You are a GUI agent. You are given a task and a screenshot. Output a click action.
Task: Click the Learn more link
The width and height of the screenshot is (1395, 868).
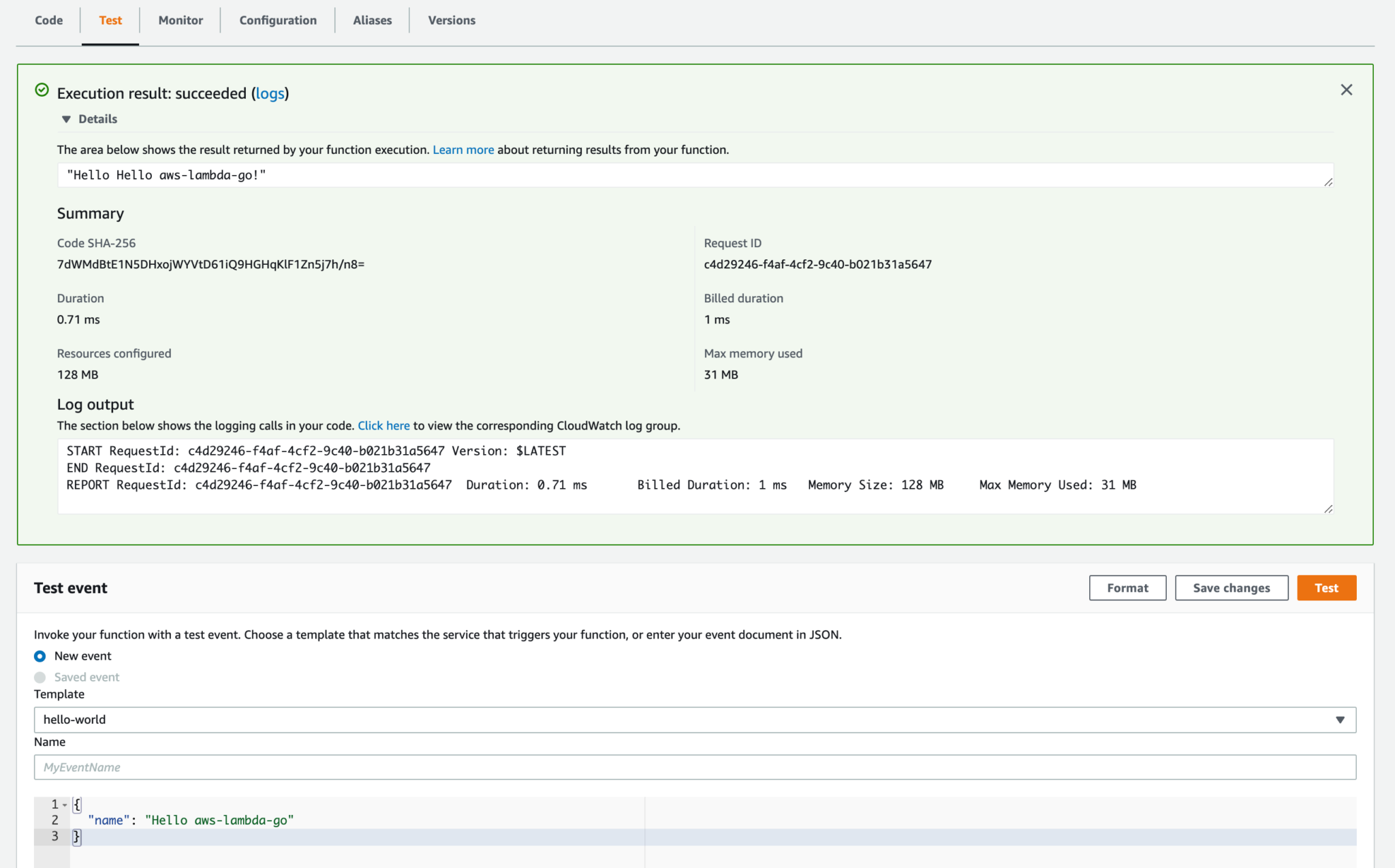tap(463, 149)
